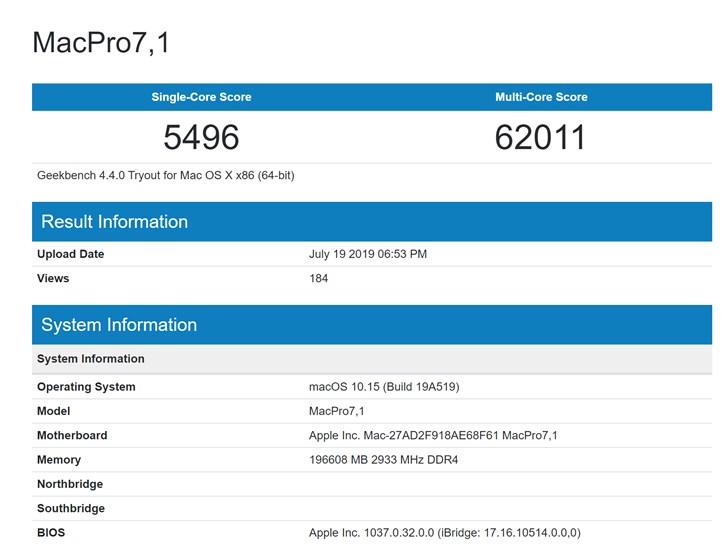Select the date July 19 2019 06:53 PM
This screenshot has width=728, height=554.
click(368, 254)
